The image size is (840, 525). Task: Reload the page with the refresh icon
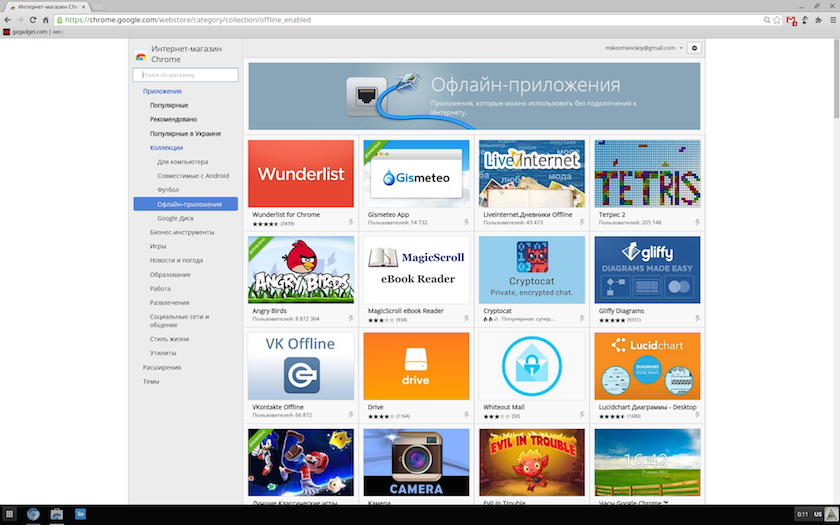[x=33, y=20]
